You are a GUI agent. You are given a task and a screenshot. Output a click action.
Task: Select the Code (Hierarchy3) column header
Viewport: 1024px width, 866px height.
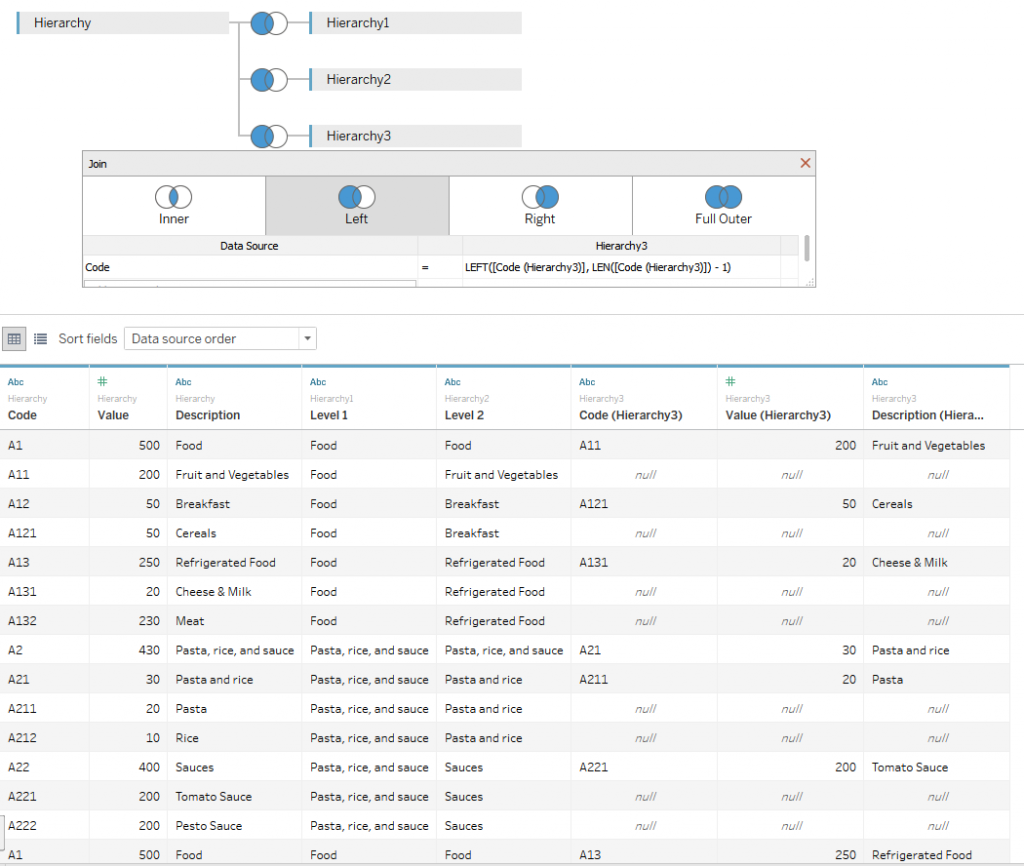pos(631,415)
